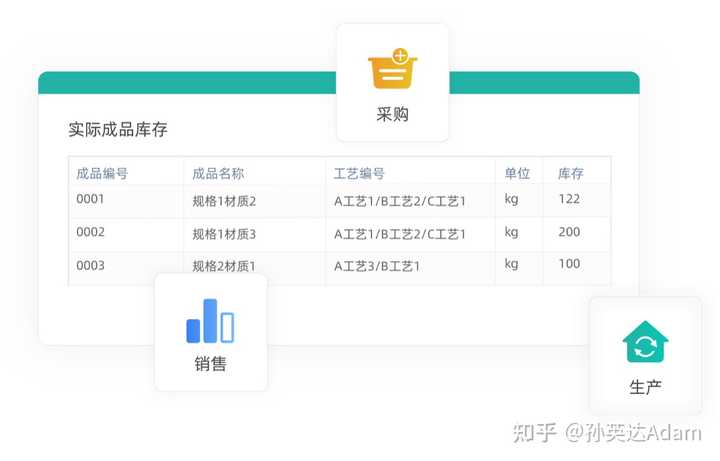The width and height of the screenshot is (720, 461).
Task: Click process cell in row 0001
Action: click(x=399, y=201)
